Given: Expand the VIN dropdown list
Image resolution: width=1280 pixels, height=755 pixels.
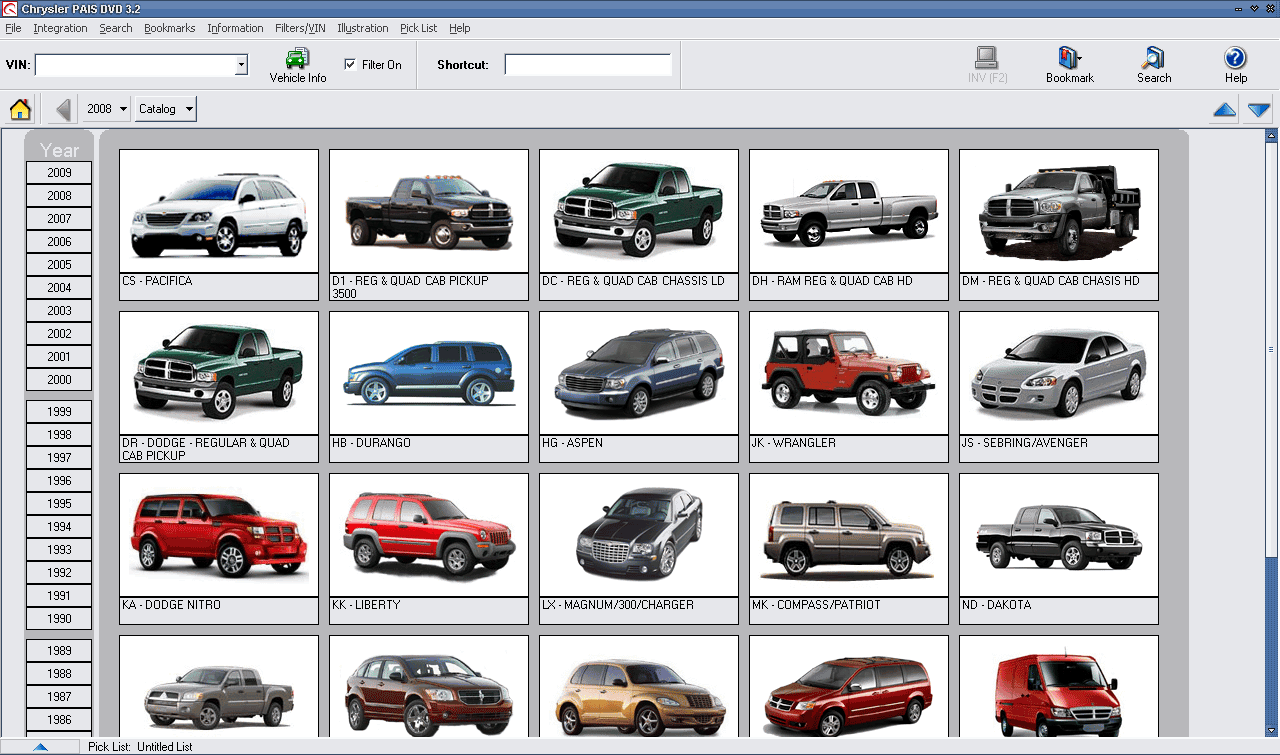Looking at the screenshot, I should [x=241, y=65].
